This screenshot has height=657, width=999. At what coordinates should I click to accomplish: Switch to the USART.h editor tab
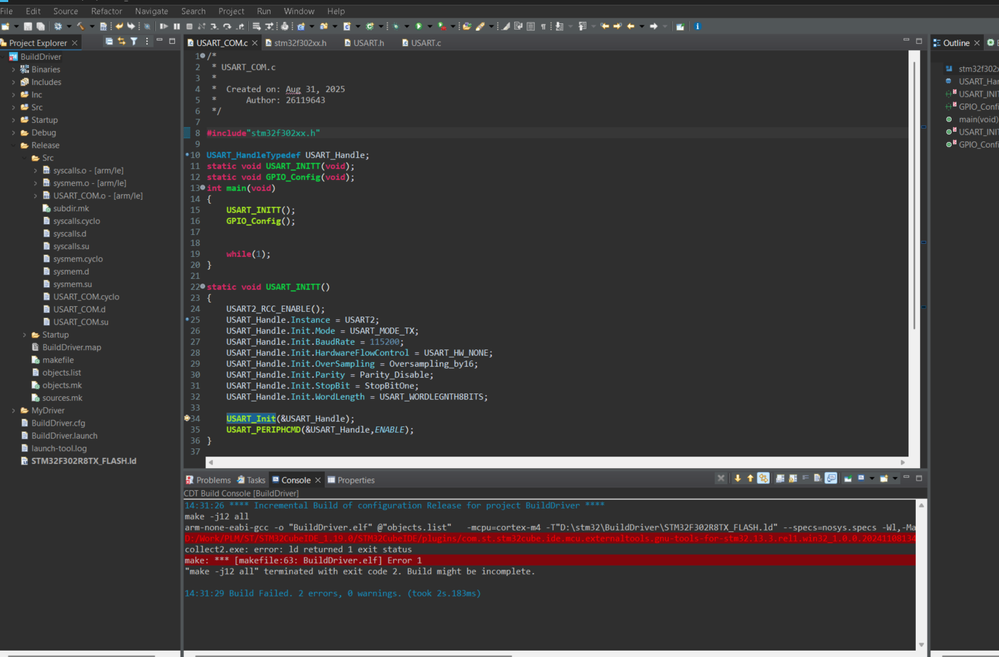pos(367,43)
